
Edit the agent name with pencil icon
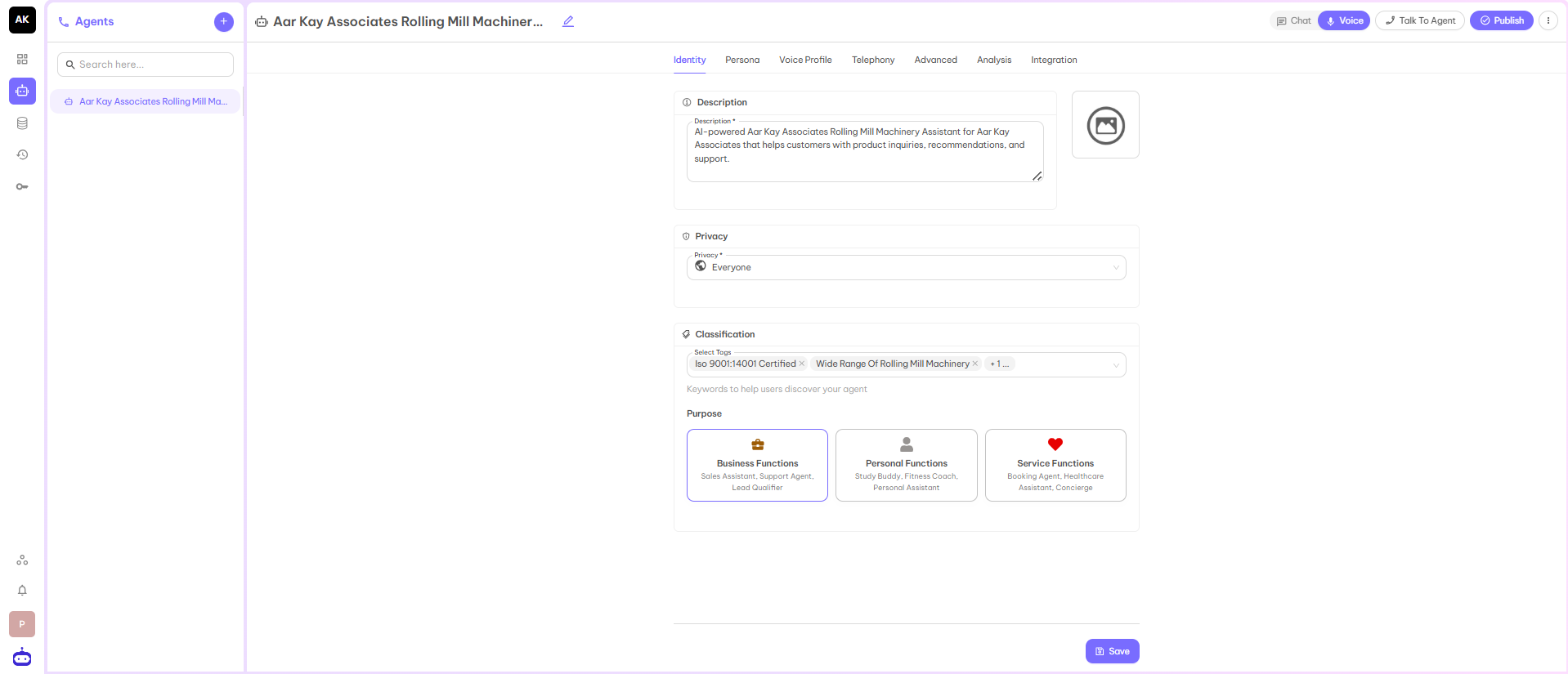[x=568, y=22]
